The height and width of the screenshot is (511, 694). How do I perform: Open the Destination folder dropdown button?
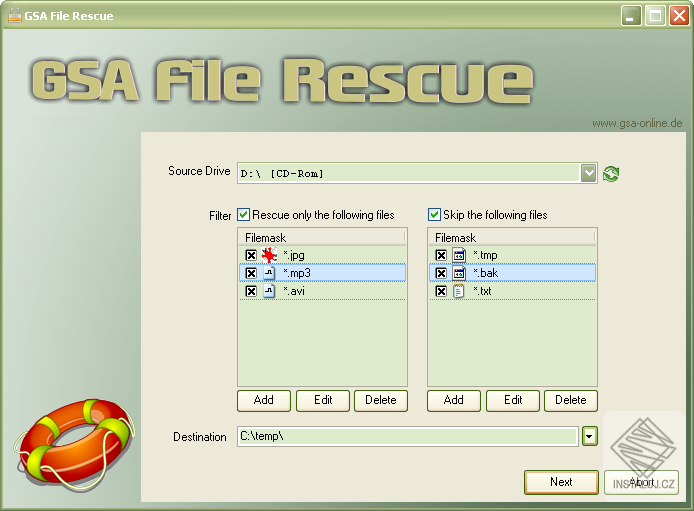pyautogui.click(x=590, y=436)
